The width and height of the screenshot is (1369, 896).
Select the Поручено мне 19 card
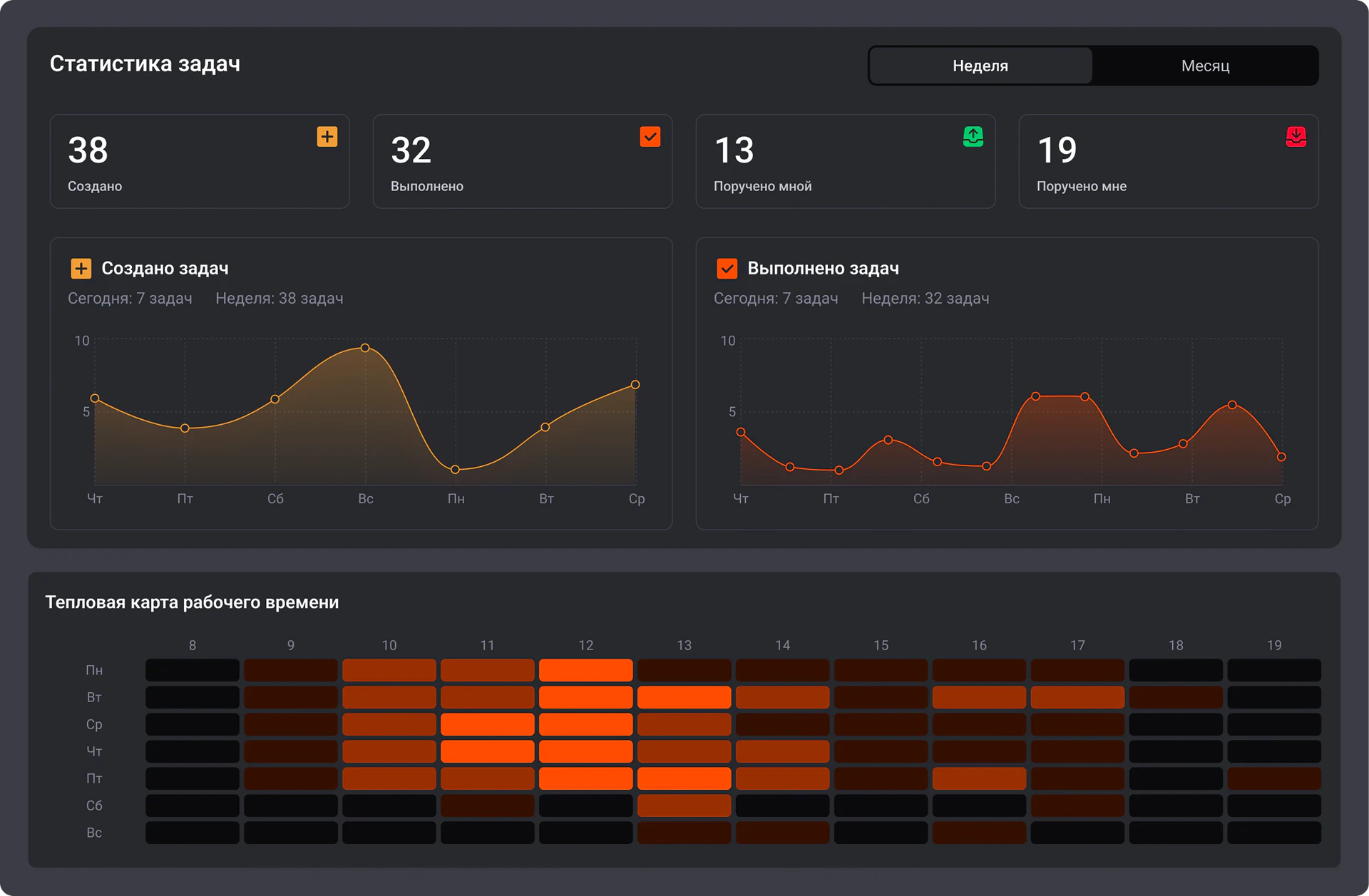[1169, 162]
